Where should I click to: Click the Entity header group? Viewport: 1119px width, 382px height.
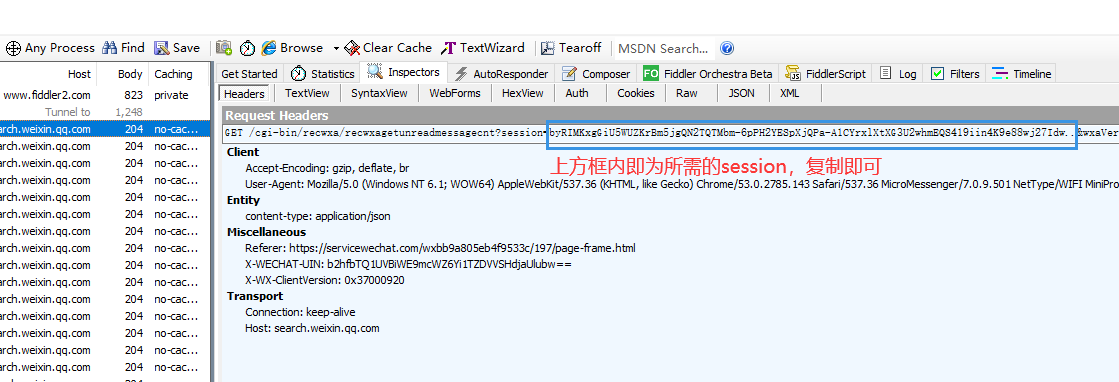(243, 200)
